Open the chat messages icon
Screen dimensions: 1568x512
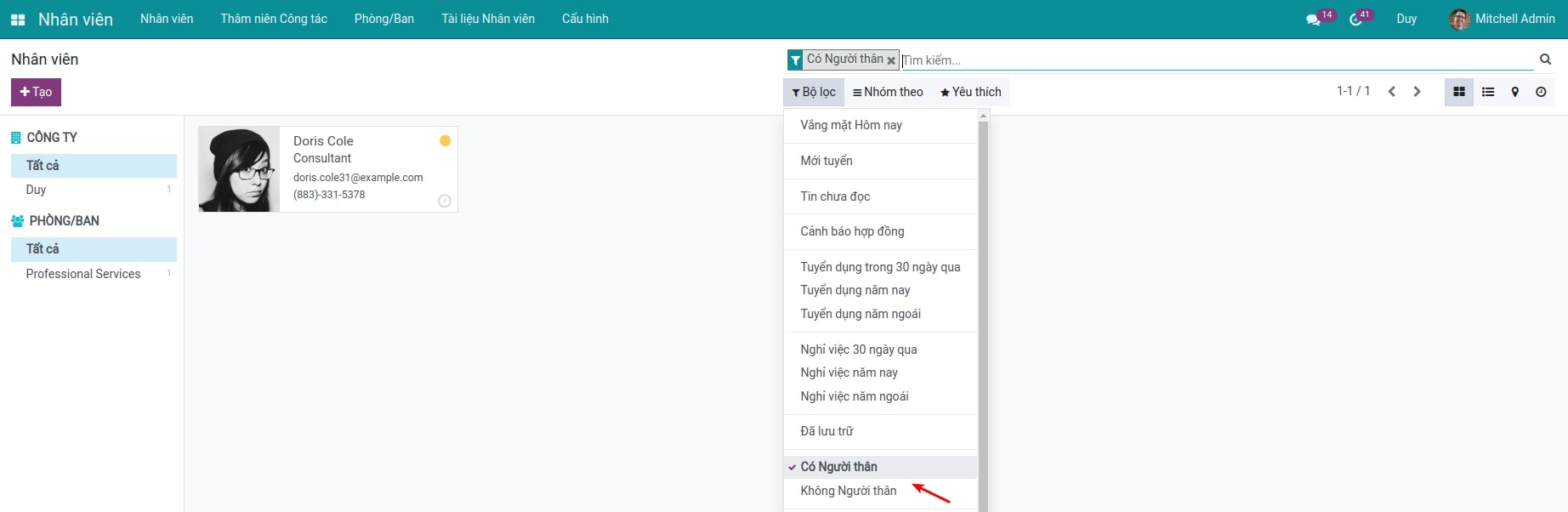[1313, 20]
